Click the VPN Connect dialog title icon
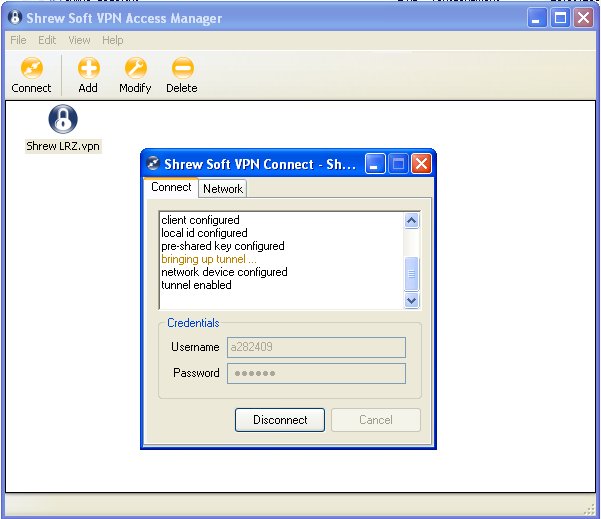 pyautogui.click(x=153, y=164)
